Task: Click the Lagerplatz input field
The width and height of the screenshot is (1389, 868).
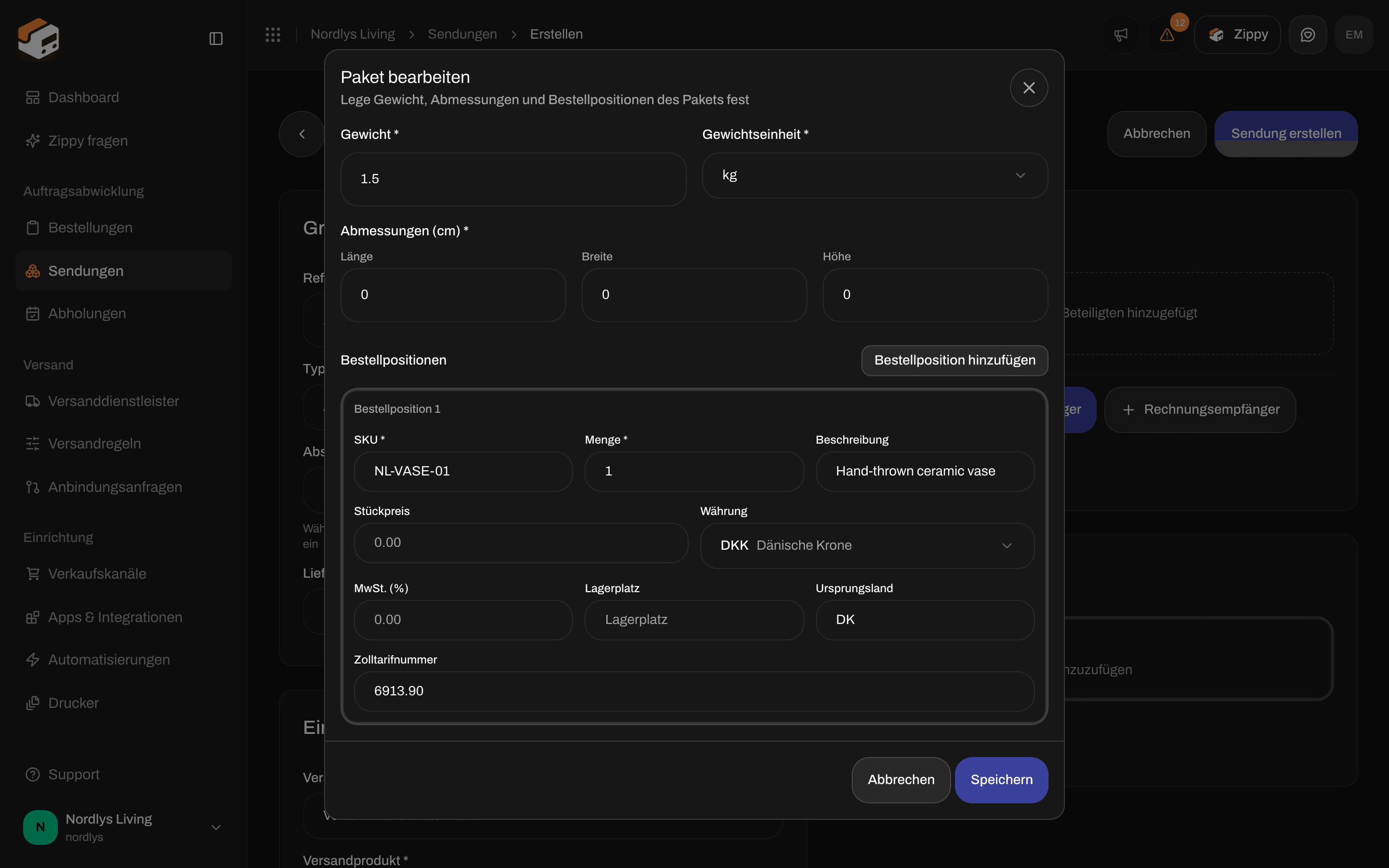Action: 694,620
